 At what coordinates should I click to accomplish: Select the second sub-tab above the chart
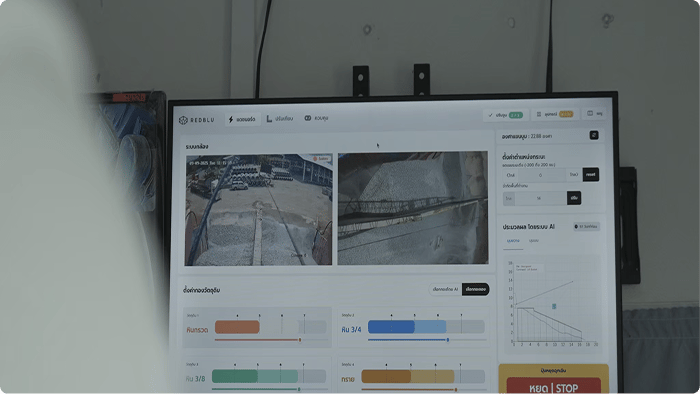tap(533, 241)
